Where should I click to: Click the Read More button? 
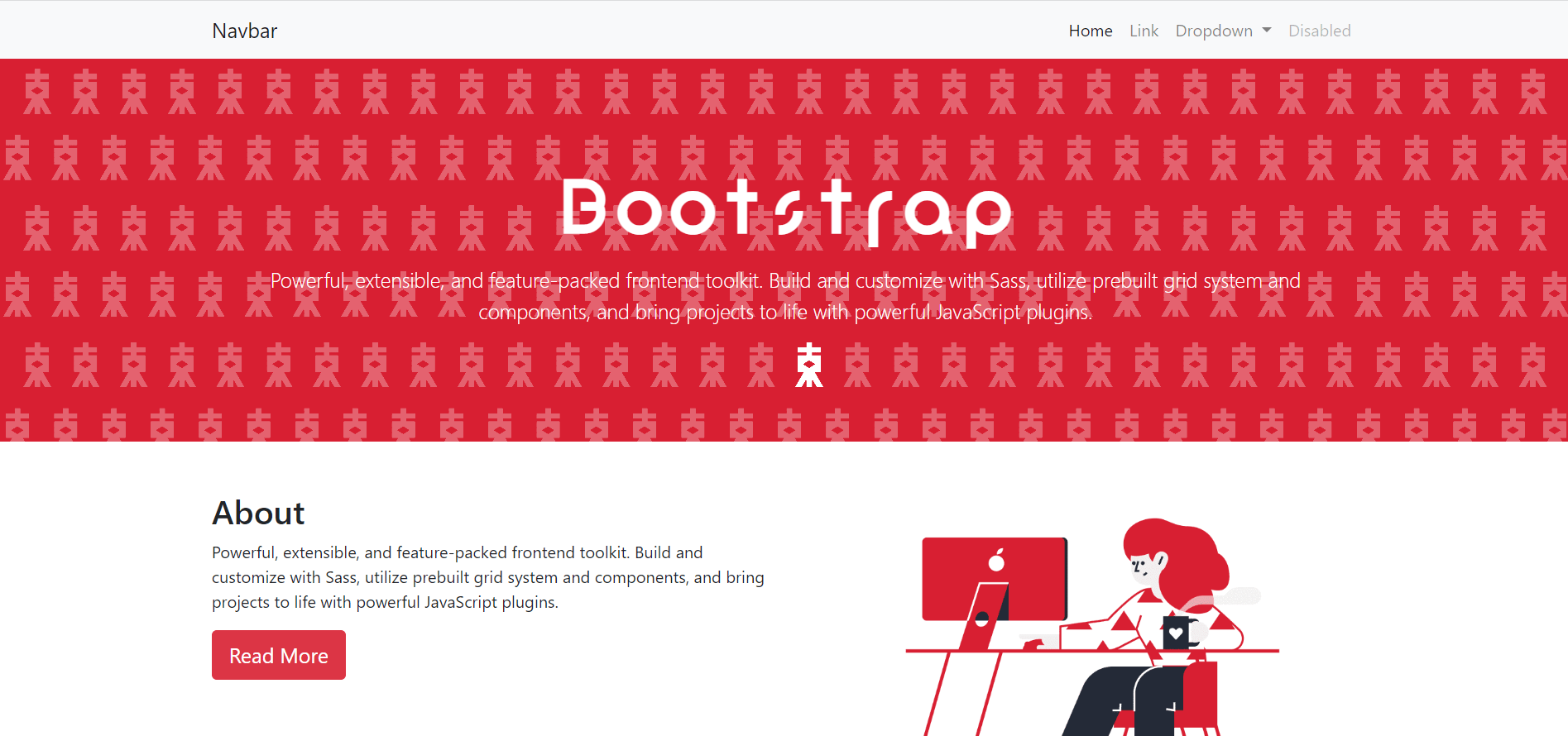(x=279, y=655)
